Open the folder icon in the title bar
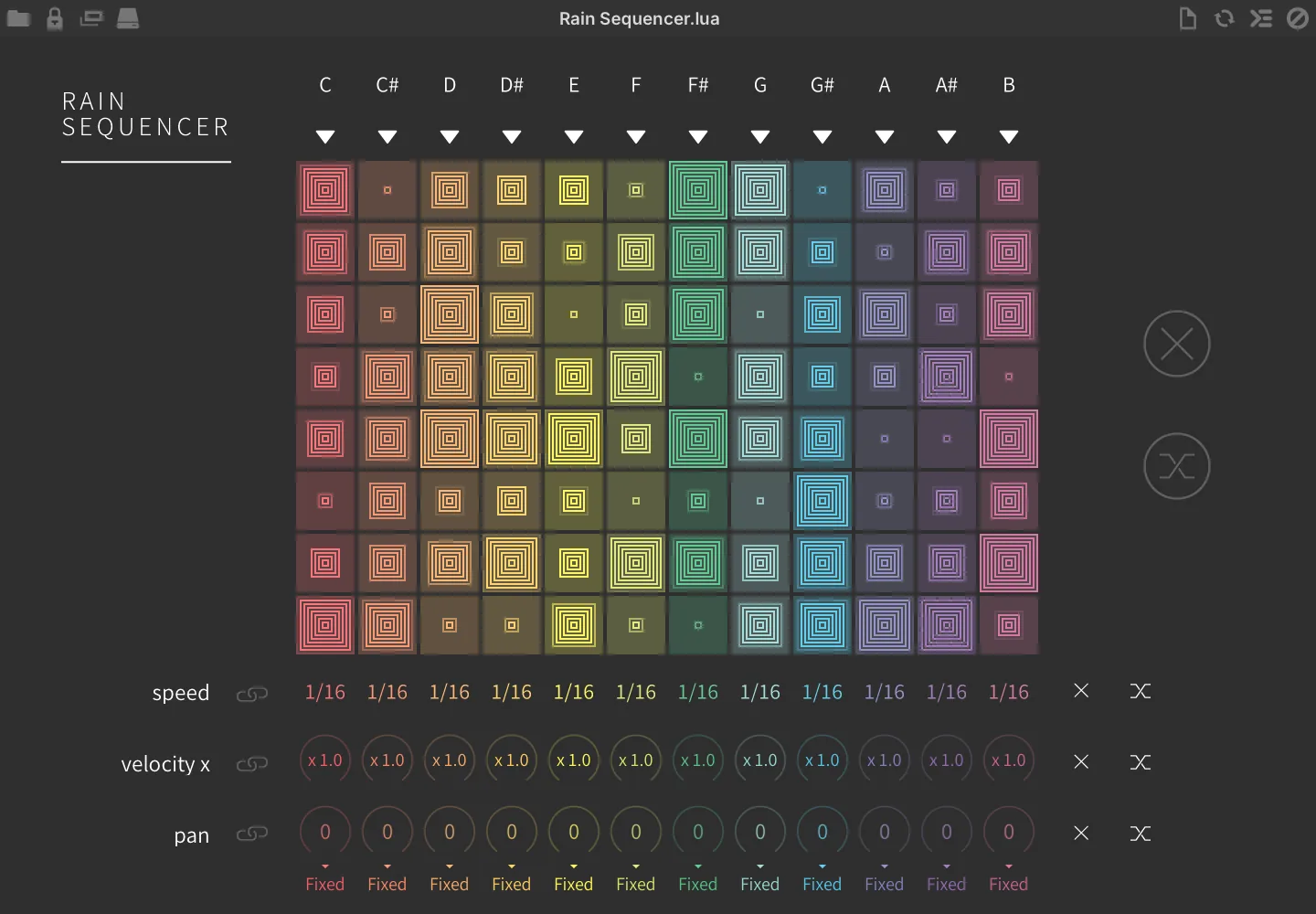 tap(18, 18)
